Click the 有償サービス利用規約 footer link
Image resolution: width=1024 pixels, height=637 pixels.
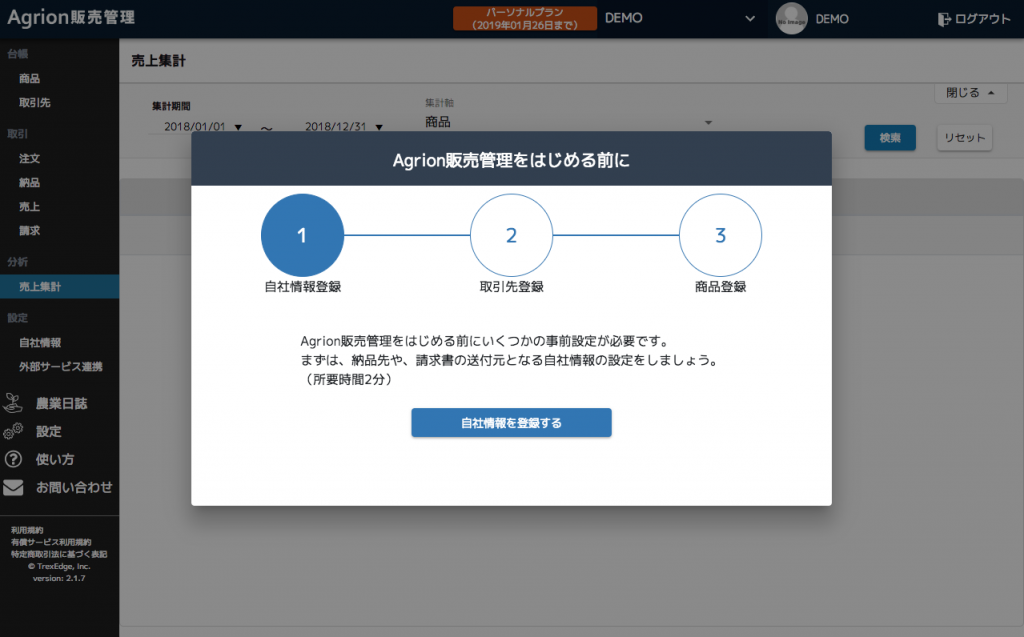tap(51, 542)
